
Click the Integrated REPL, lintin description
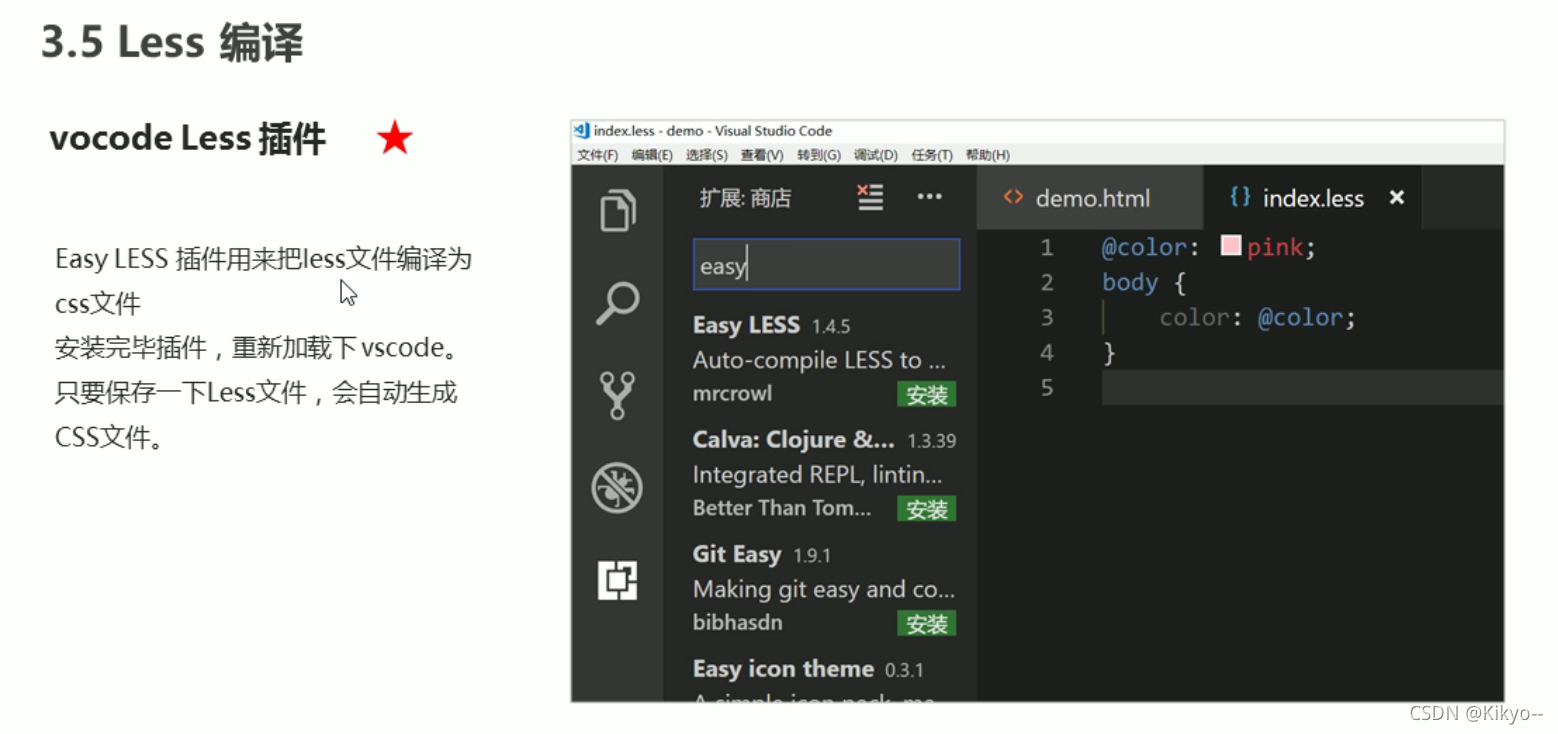point(818,474)
